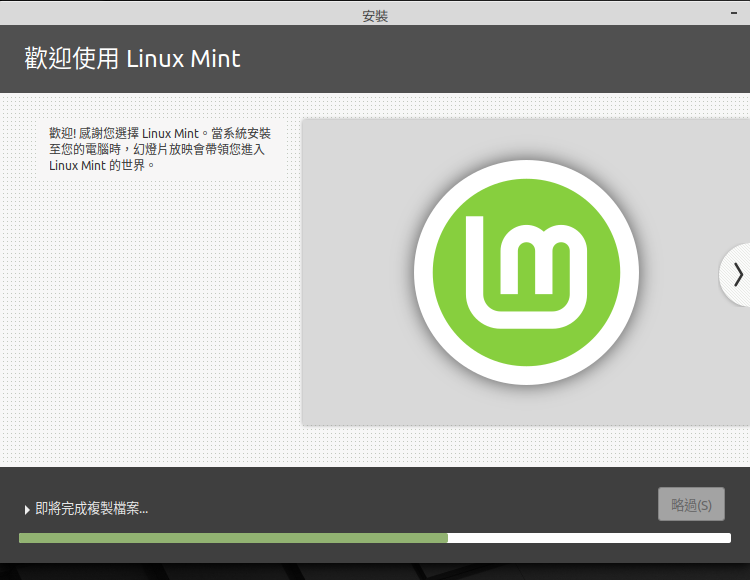Click the welcome paragraph starting 歡迎! 感謝您選擇
750x580 pixels.
pos(160,149)
